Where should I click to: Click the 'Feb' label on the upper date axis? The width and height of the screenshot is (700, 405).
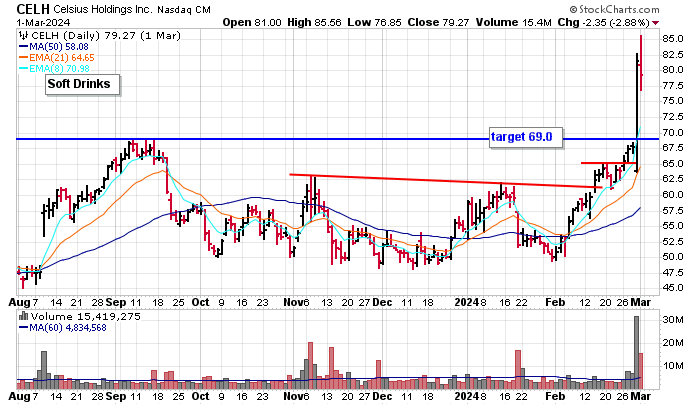pos(555,302)
